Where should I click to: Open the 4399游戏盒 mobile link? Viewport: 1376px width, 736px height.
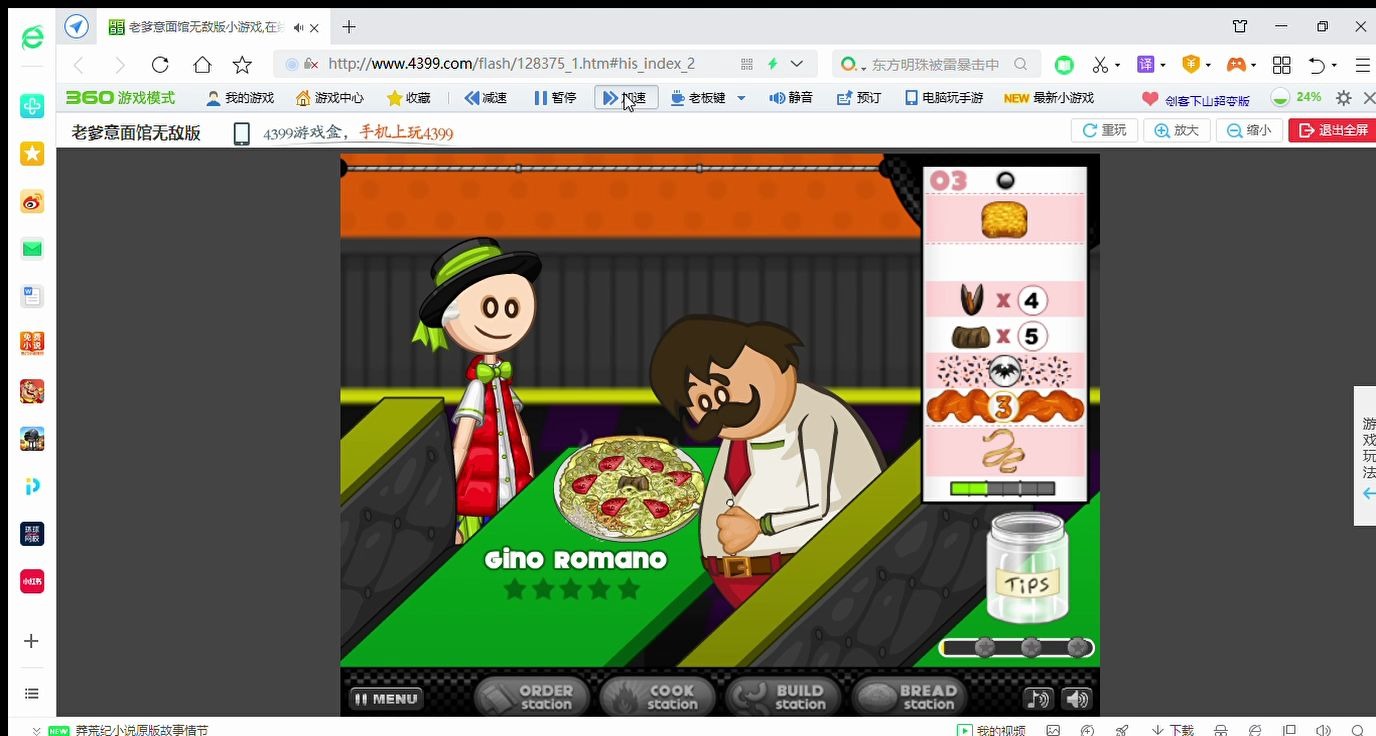(343, 133)
